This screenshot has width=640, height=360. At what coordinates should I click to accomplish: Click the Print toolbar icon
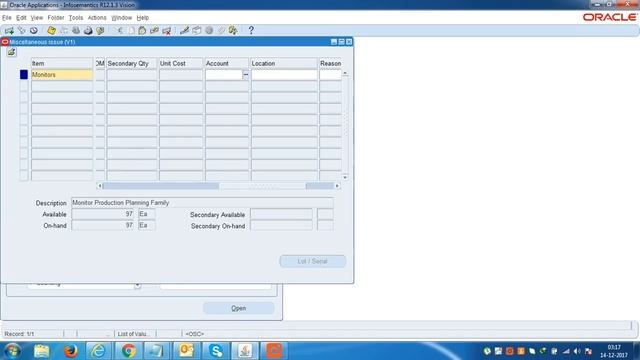pyautogui.click(x=88, y=31)
